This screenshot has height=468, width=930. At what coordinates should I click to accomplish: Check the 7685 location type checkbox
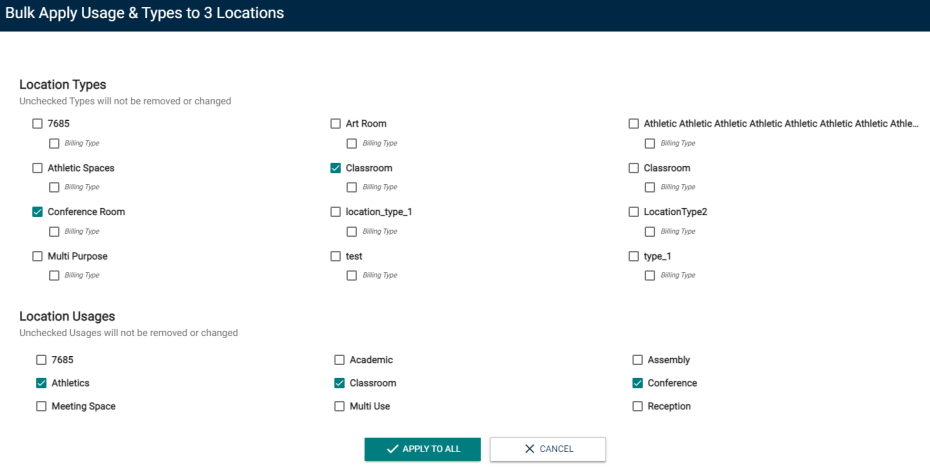(x=37, y=123)
